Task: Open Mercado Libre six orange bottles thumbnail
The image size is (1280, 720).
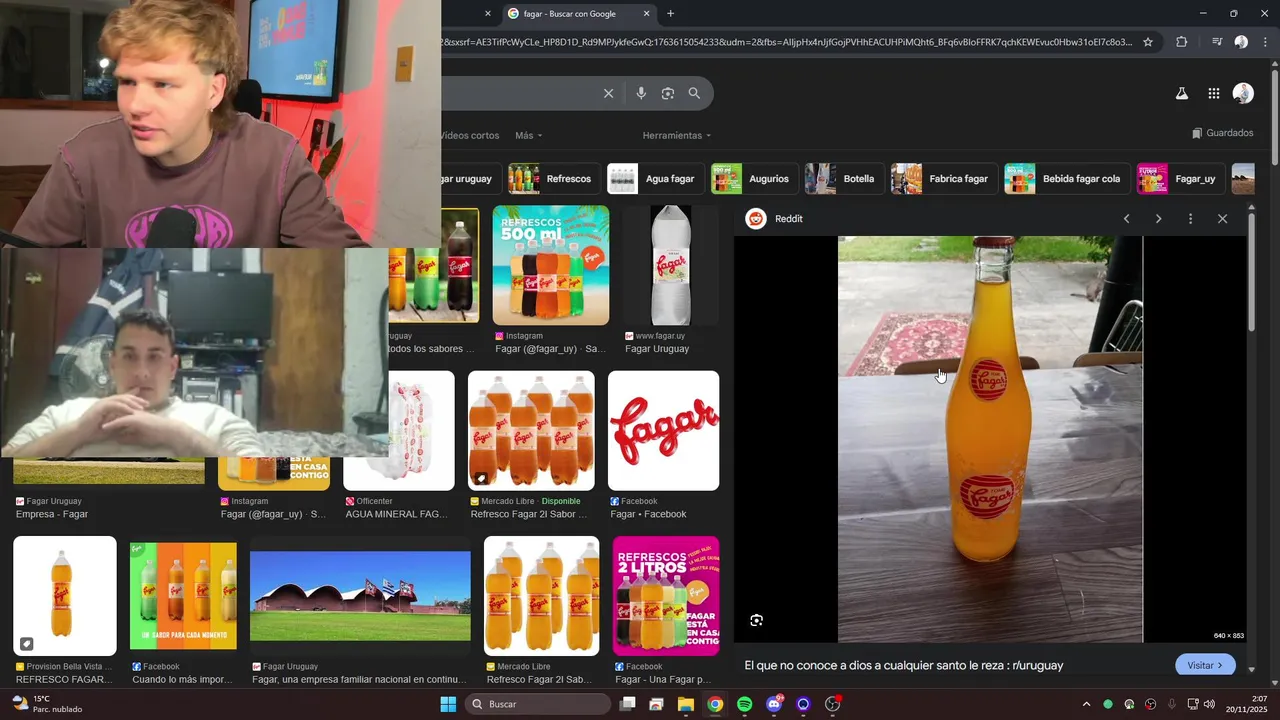Action: (x=531, y=431)
